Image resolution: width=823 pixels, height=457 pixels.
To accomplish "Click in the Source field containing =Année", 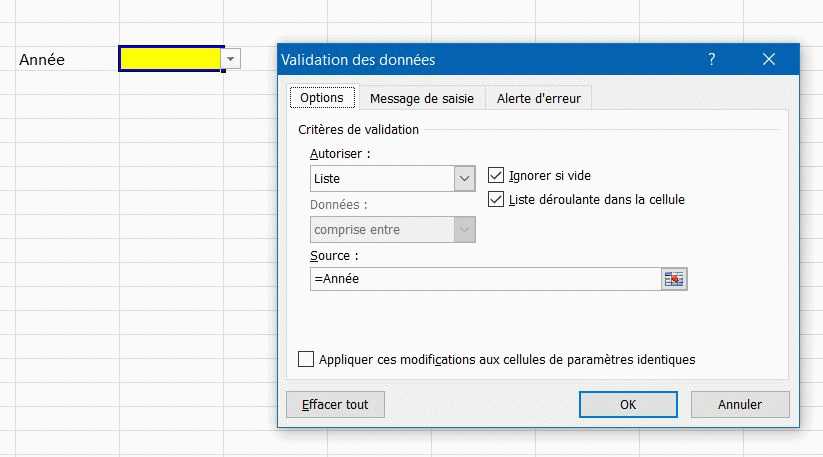I will pyautogui.click(x=485, y=279).
